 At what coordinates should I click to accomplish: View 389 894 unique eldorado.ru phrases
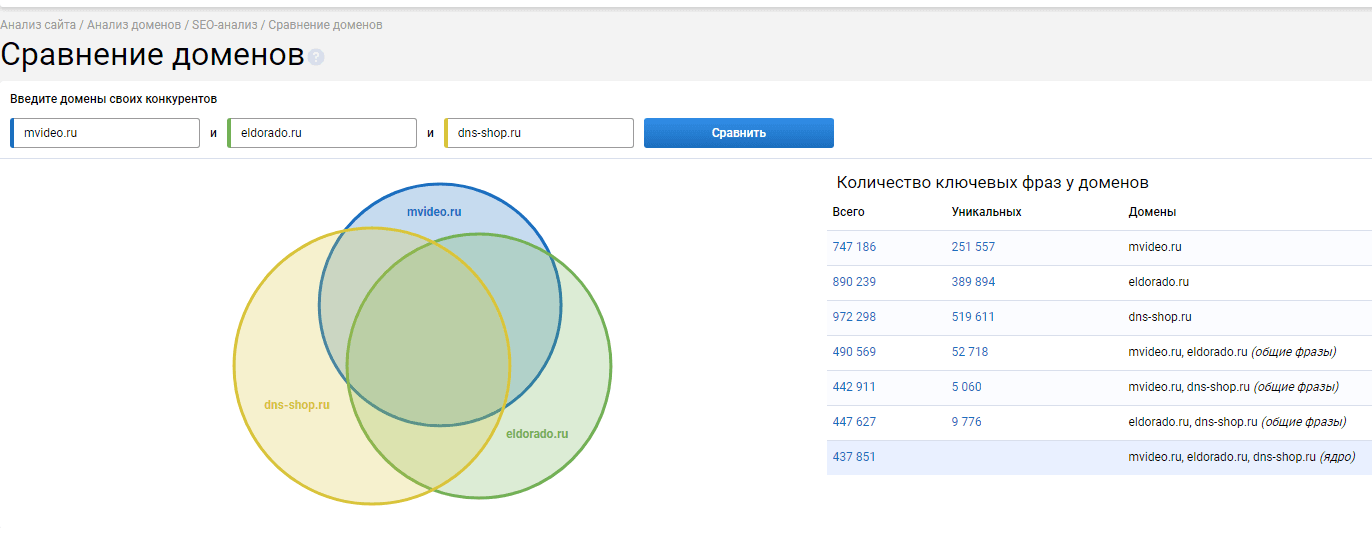[x=973, y=282]
